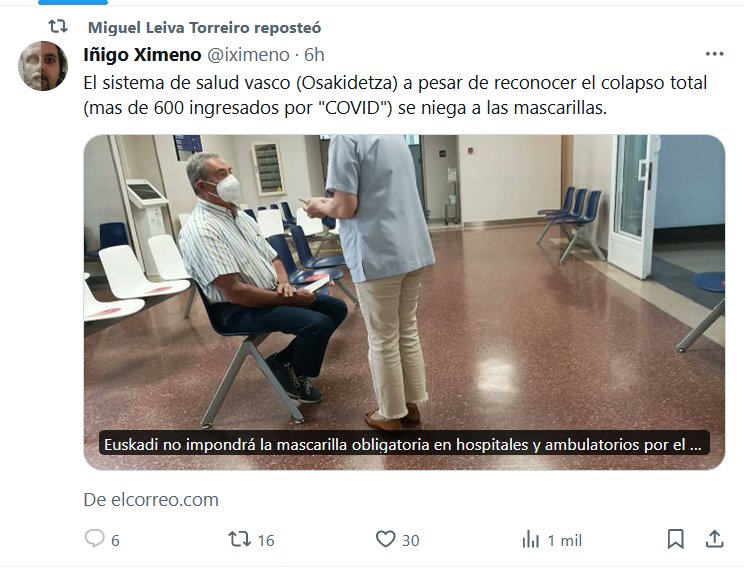Click the 16 reposts count
744x572 pixels.
tap(266, 540)
